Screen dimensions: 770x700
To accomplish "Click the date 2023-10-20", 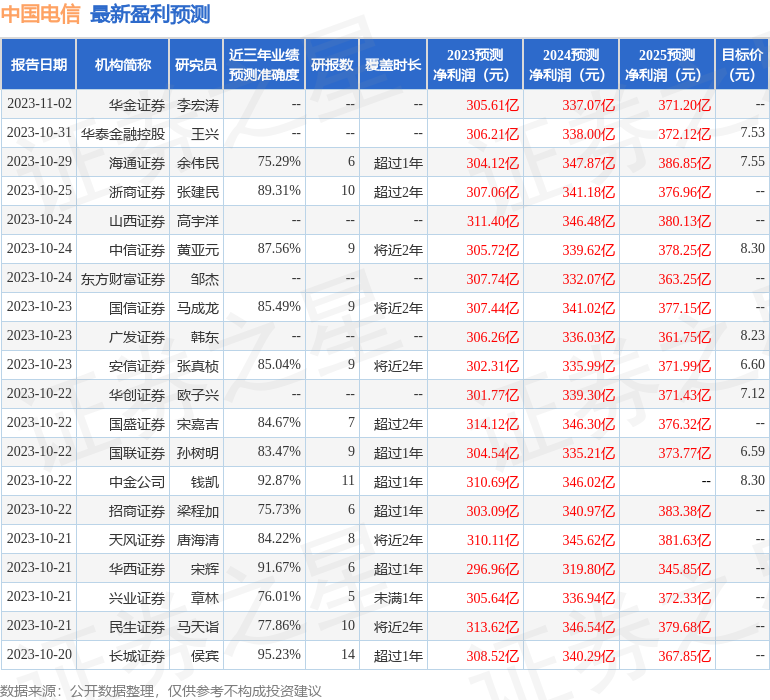I will (x=39, y=654).
